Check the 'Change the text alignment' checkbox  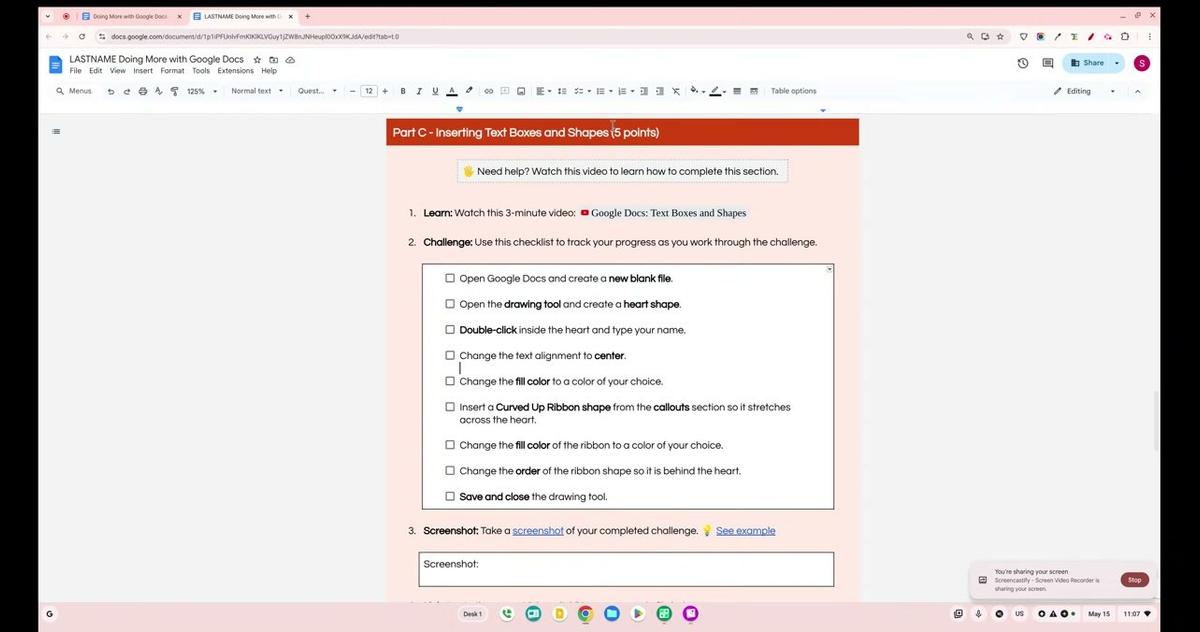pyautogui.click(x=450, y=355)
